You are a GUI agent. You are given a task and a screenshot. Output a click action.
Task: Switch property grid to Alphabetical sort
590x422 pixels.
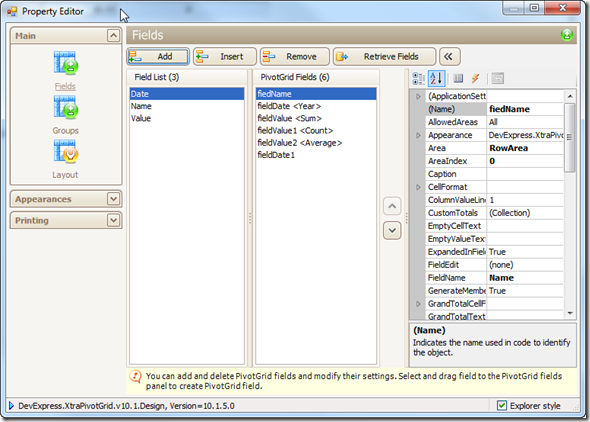click(436, 79)
